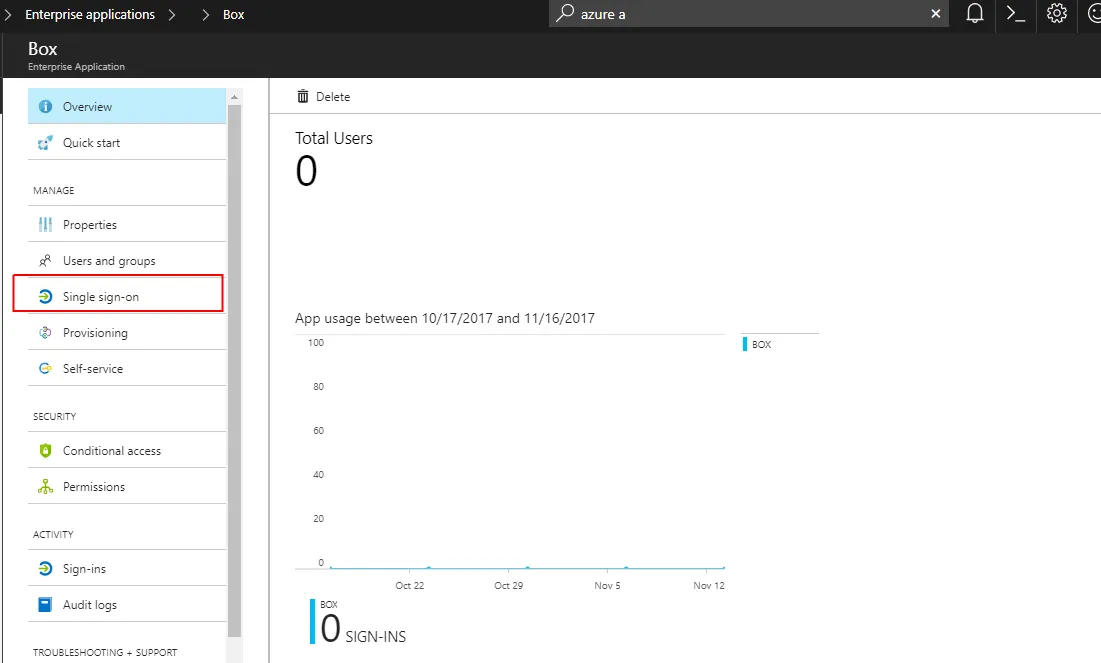Screen dimensions: 1101x663
Task: Click the MANAGE section header
Action: point(53,190)
